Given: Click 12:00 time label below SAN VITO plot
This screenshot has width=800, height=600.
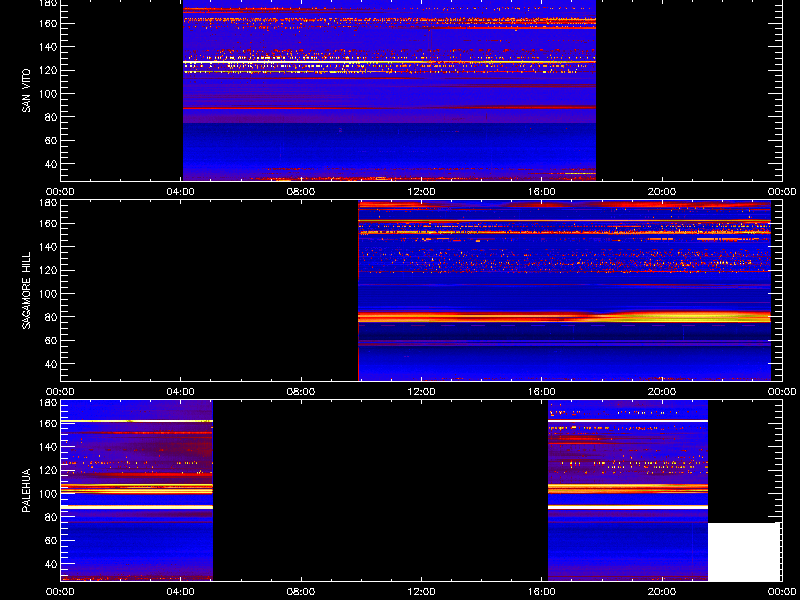Looking at the screenshot, I should (x=421, y=192).
